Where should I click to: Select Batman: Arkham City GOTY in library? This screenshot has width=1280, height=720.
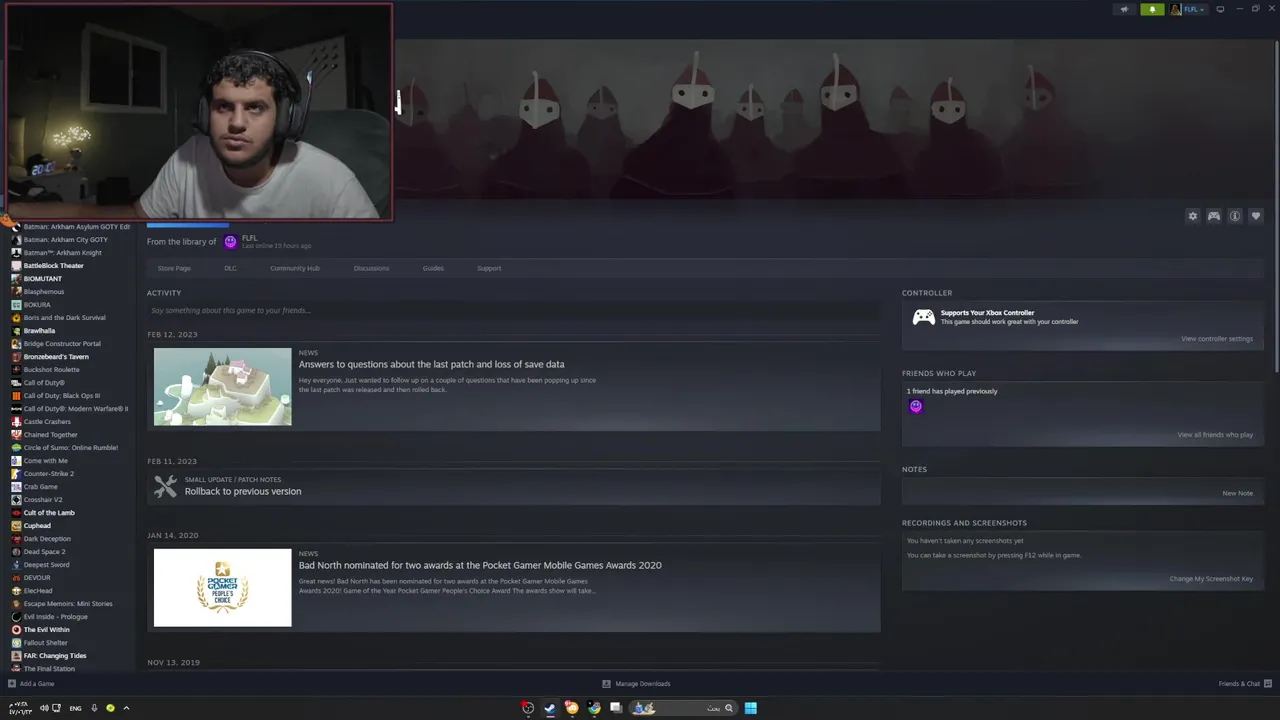66,240
